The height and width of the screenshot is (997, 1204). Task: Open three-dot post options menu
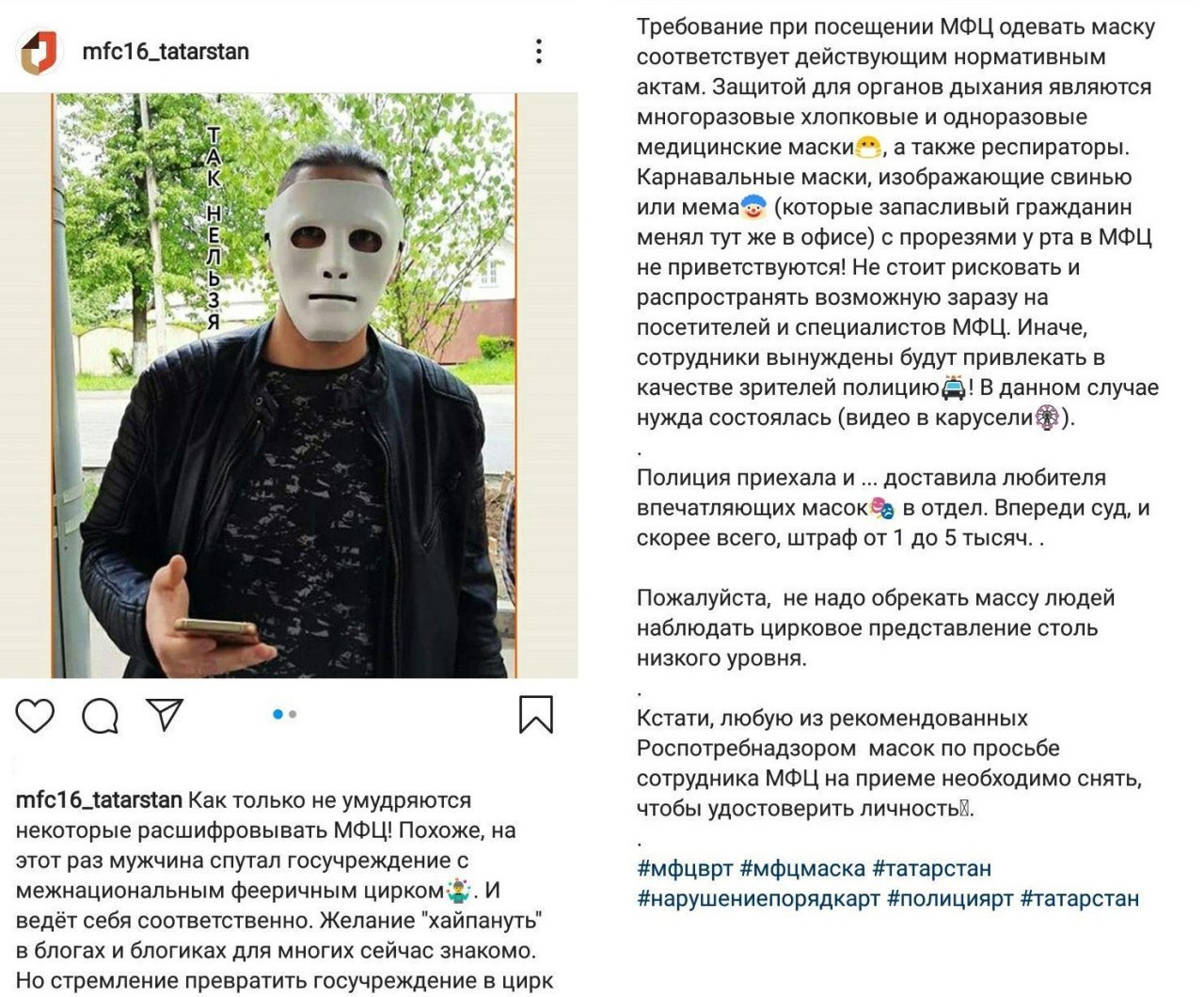pos(539,51)
